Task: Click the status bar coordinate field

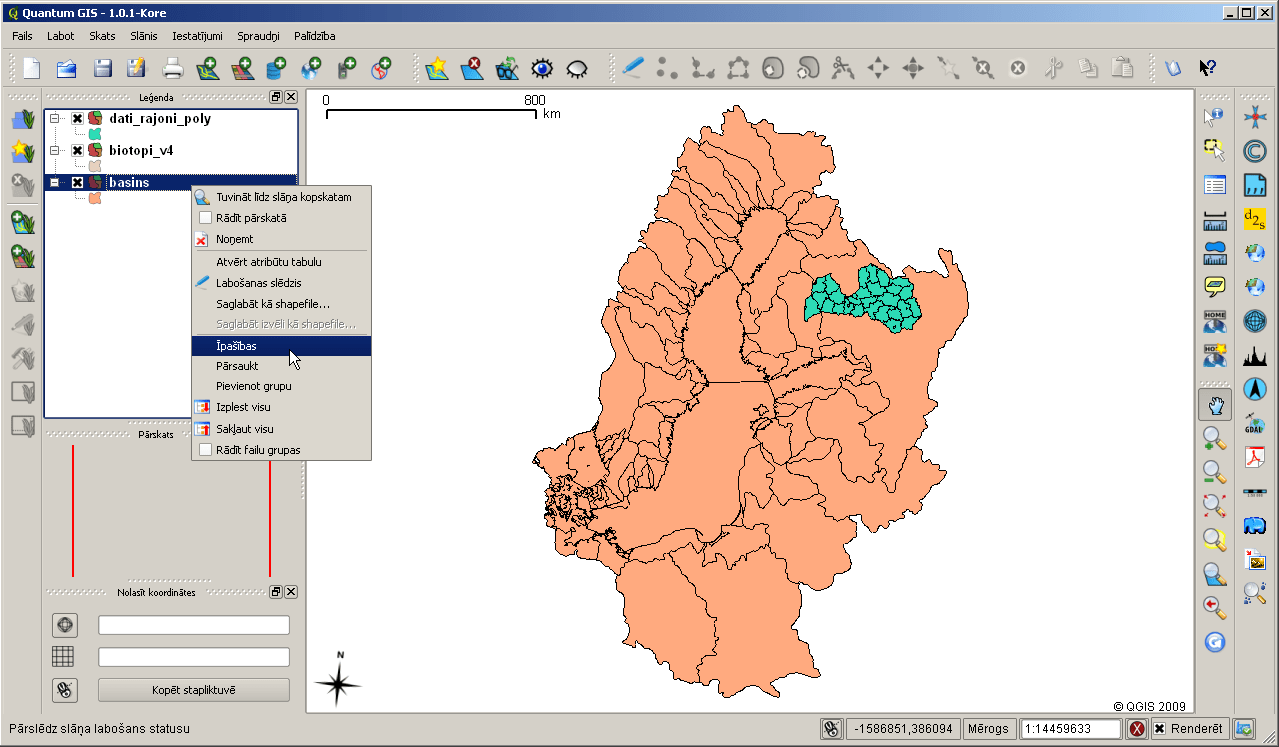Action: 903,729
